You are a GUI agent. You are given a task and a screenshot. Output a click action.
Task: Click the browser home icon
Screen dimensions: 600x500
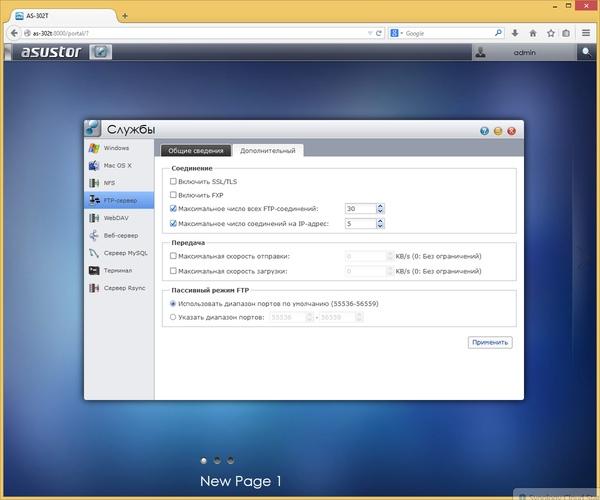533,33
